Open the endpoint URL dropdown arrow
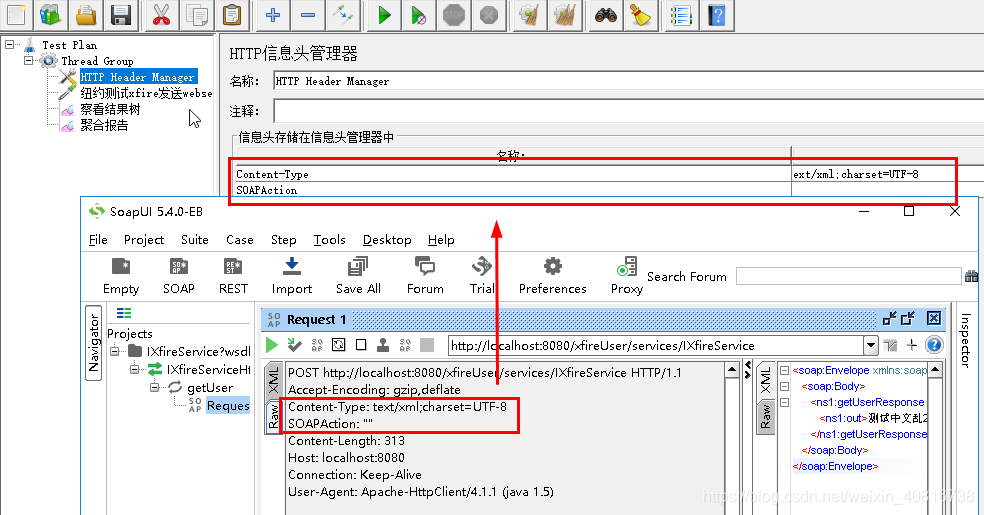Screen dimensions: 984x515 870,345
